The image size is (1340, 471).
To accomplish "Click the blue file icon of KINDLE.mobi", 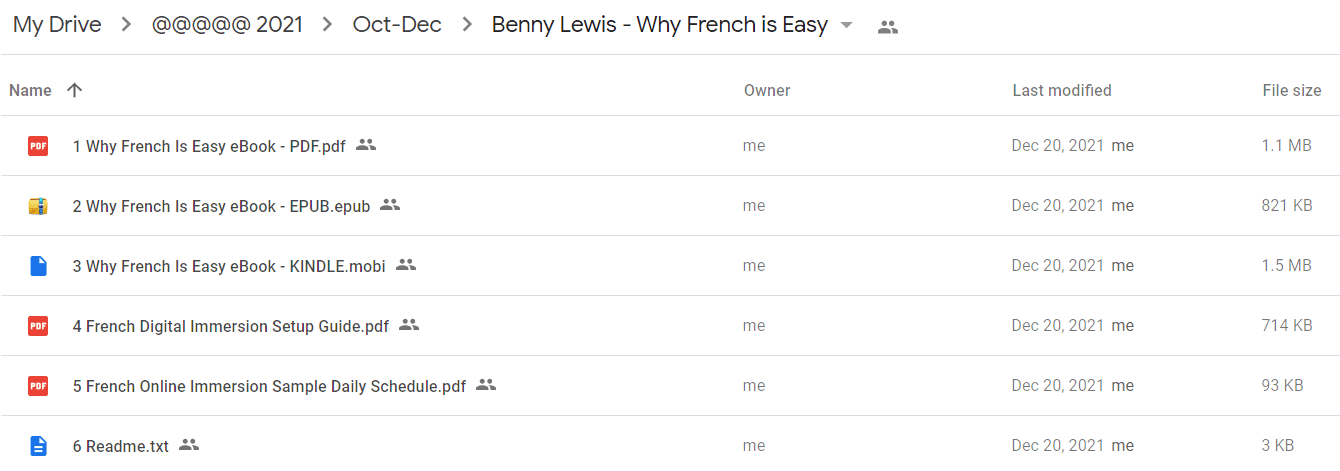I will click(x=38, y=266).
